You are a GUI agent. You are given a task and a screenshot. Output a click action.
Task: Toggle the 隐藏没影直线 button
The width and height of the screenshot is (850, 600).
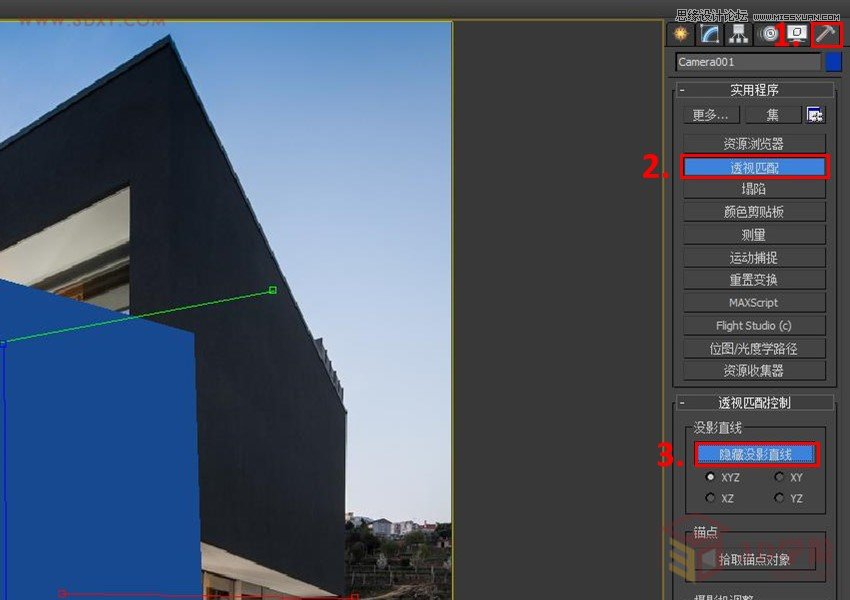pyautogui.click(x=755, y=453)
